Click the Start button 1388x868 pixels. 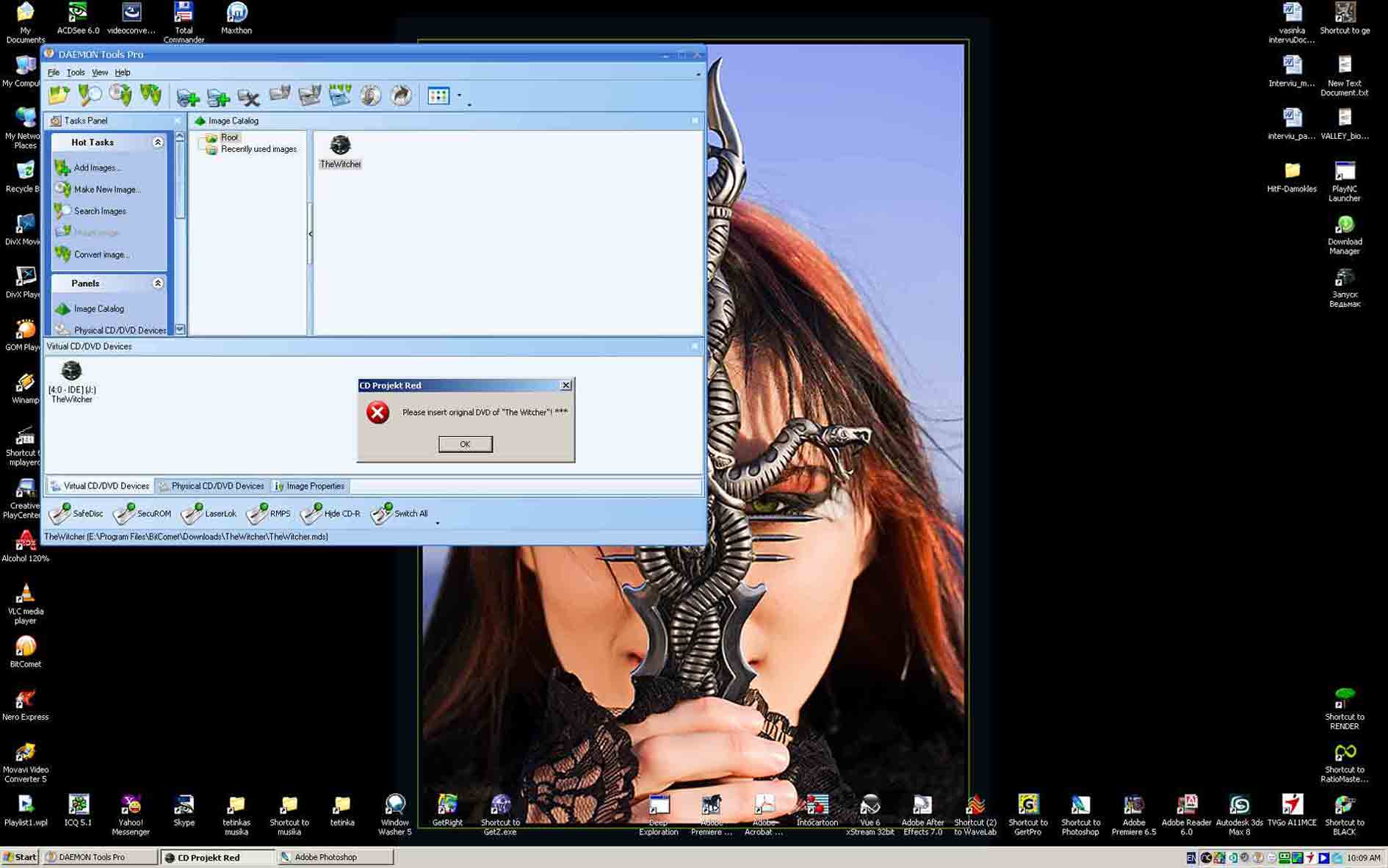20,857
